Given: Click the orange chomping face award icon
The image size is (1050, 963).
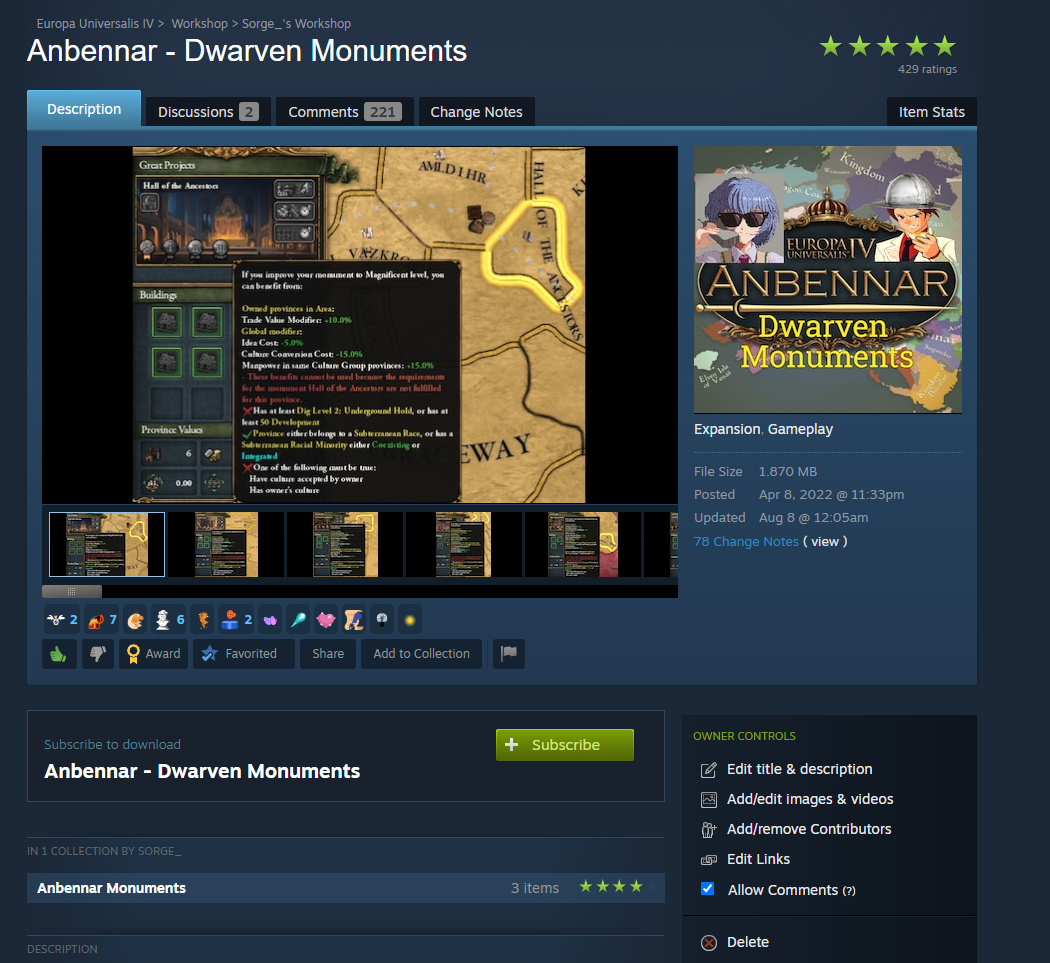Looking at the screenshot, I should click(x=135, y=620).
